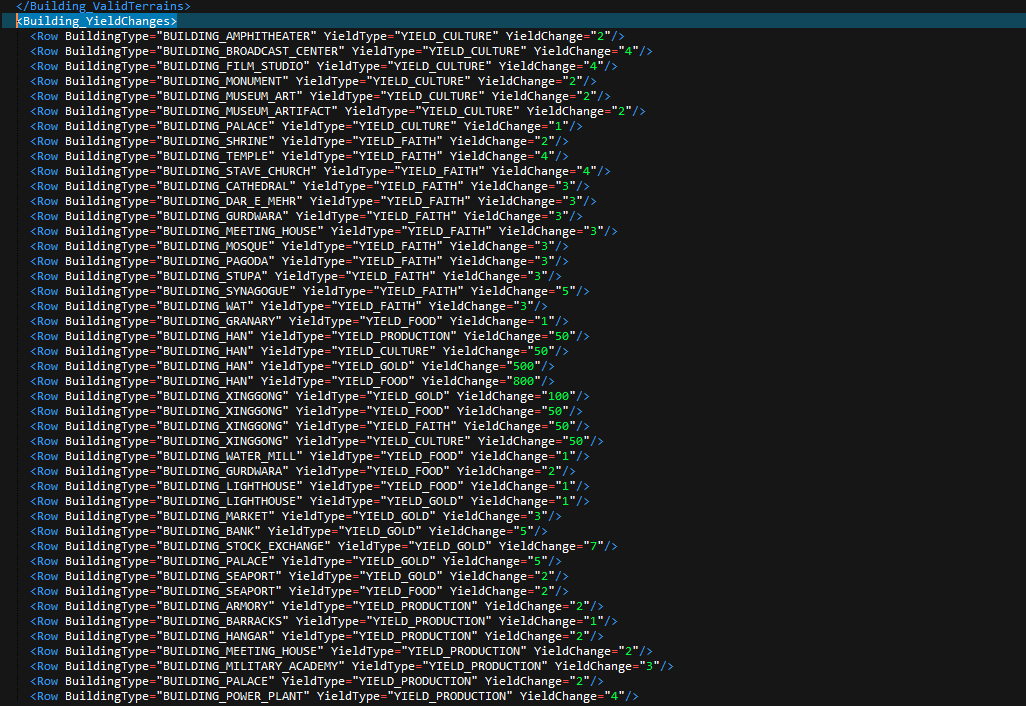Click the "BUILDING_BANK" value
Viewport: 1026px width, 706px height.
click(x=208, y=532)
